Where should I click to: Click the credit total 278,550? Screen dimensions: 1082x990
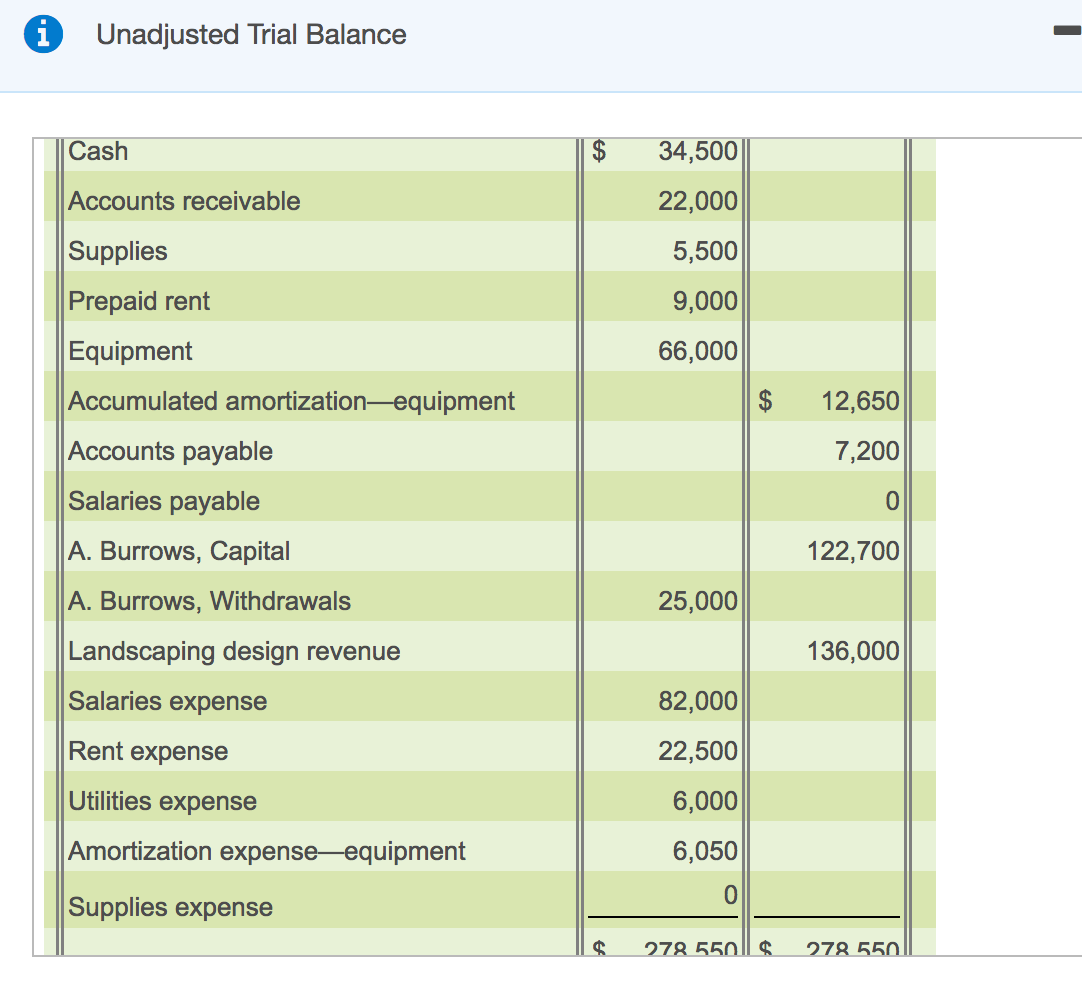click(x=853, y=948)
